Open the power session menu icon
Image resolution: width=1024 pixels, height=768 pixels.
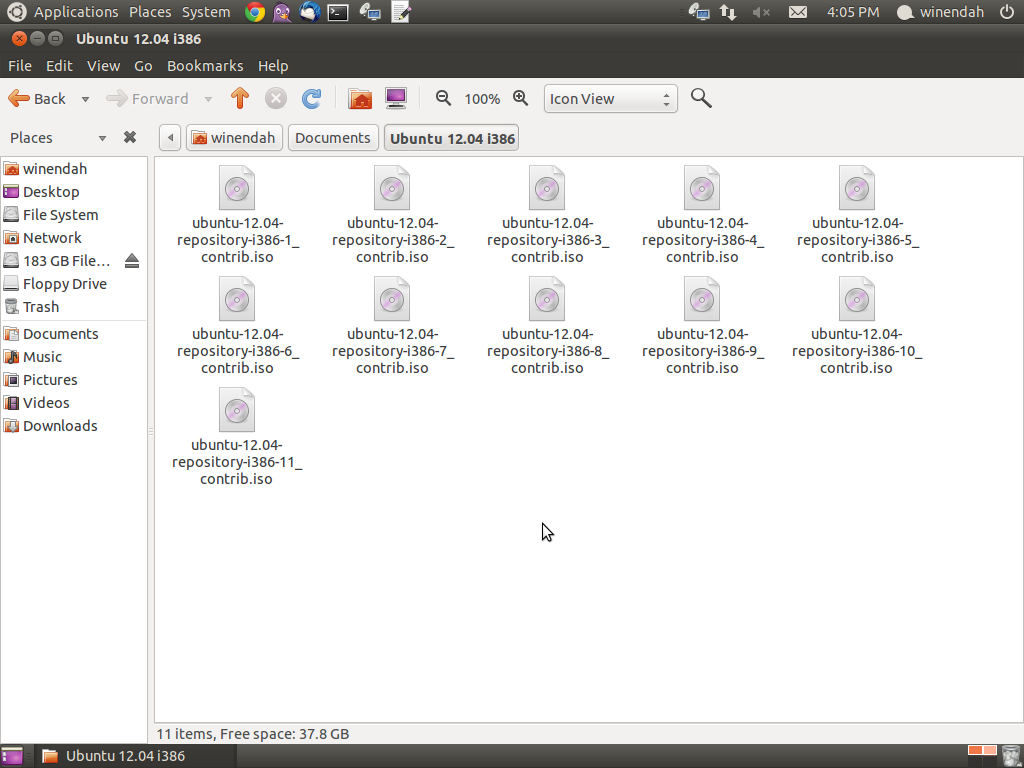coord(1007,12)
